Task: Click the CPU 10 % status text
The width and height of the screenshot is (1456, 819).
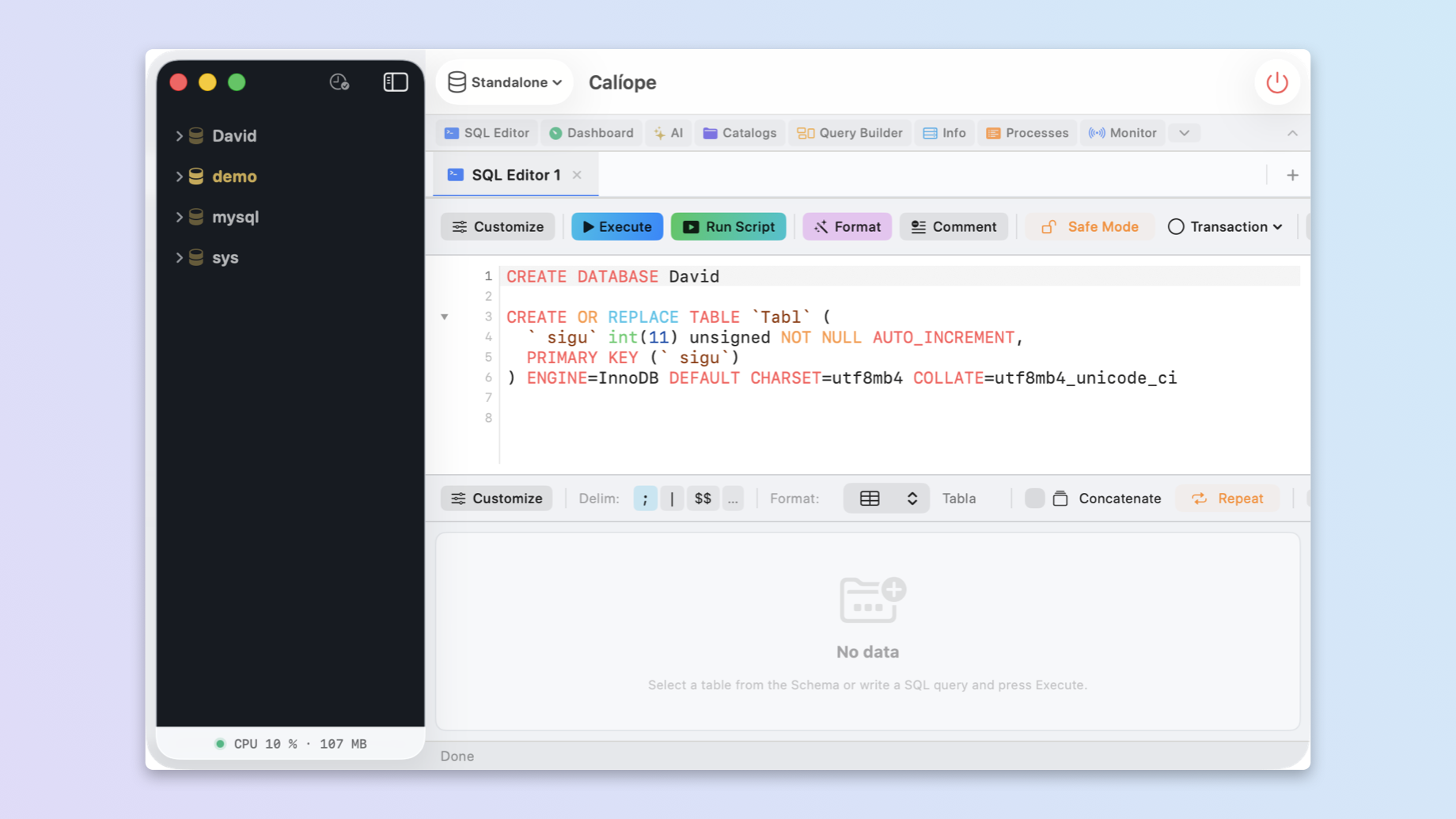Action: click(266, 744)
